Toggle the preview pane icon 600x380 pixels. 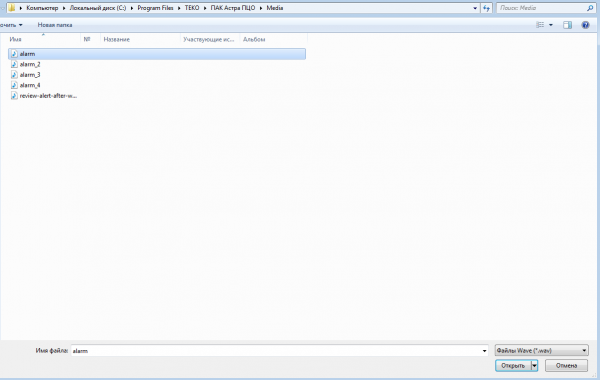[x=567, y=25]
